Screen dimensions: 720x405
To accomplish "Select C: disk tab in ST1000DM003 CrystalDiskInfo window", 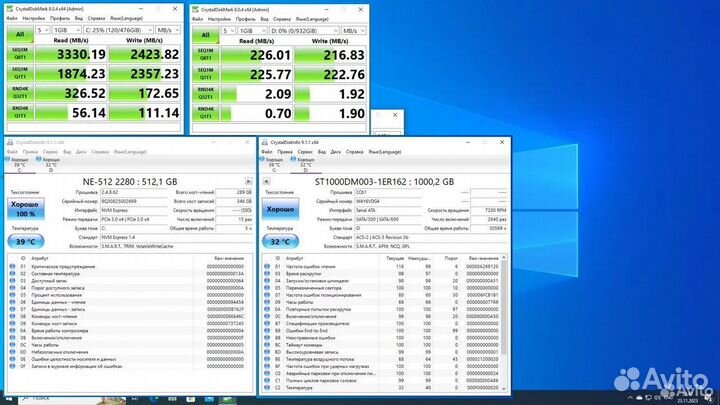I will (x=274, y=164).
